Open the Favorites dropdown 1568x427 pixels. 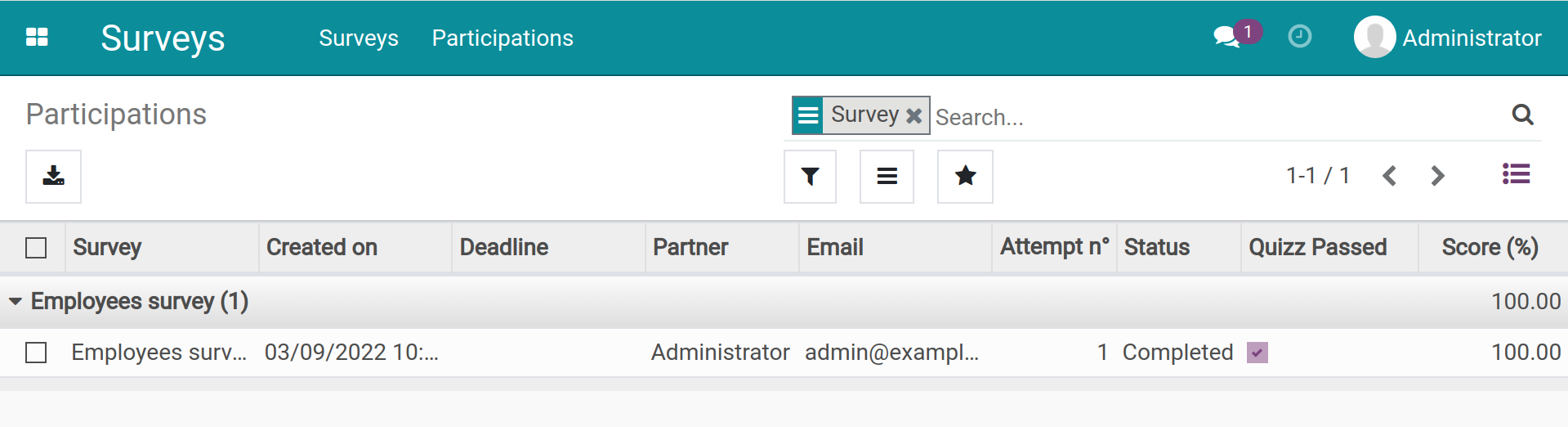965,176
